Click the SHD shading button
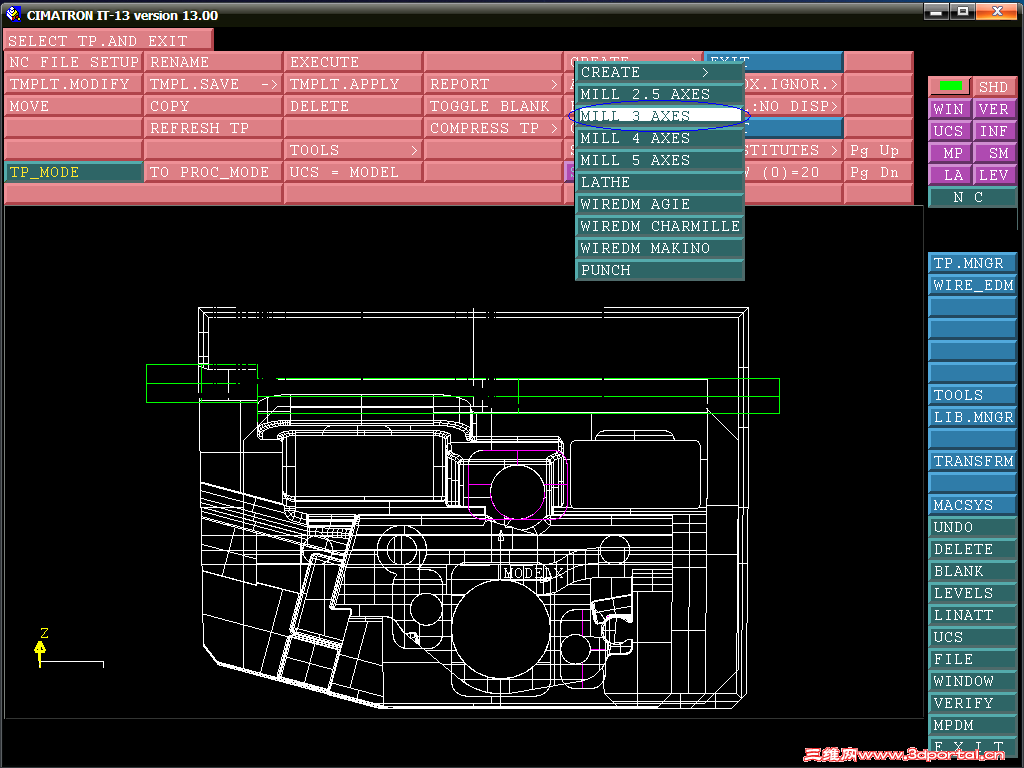Viewport: 1024px width, 768px height. (x=994, y=87)
